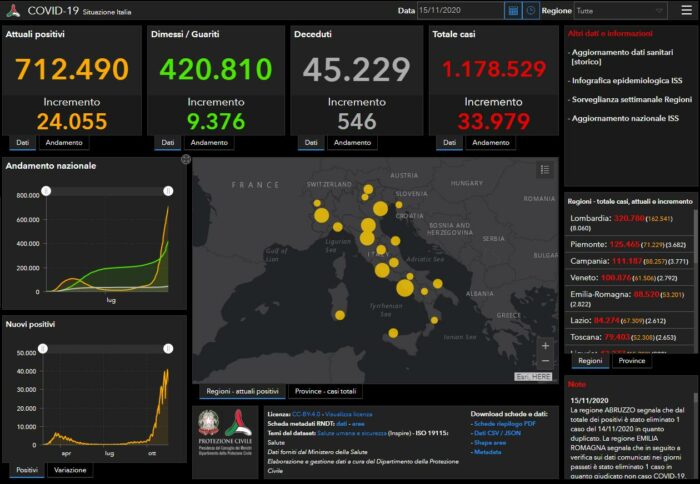Image resolution: width=700 pixels, height=484 pixels.
Task: Open the calendar date picker
Action: click(x=512, y=11)
